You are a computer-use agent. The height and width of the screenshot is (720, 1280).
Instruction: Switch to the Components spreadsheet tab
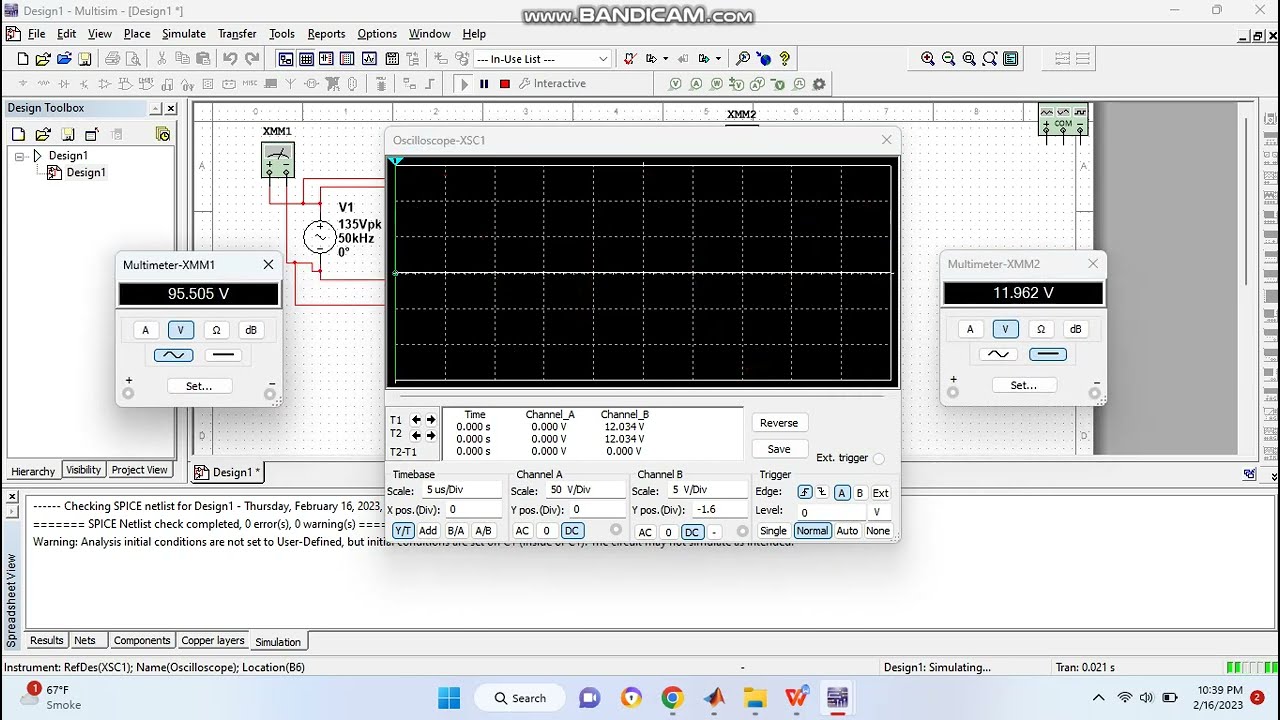142,641
